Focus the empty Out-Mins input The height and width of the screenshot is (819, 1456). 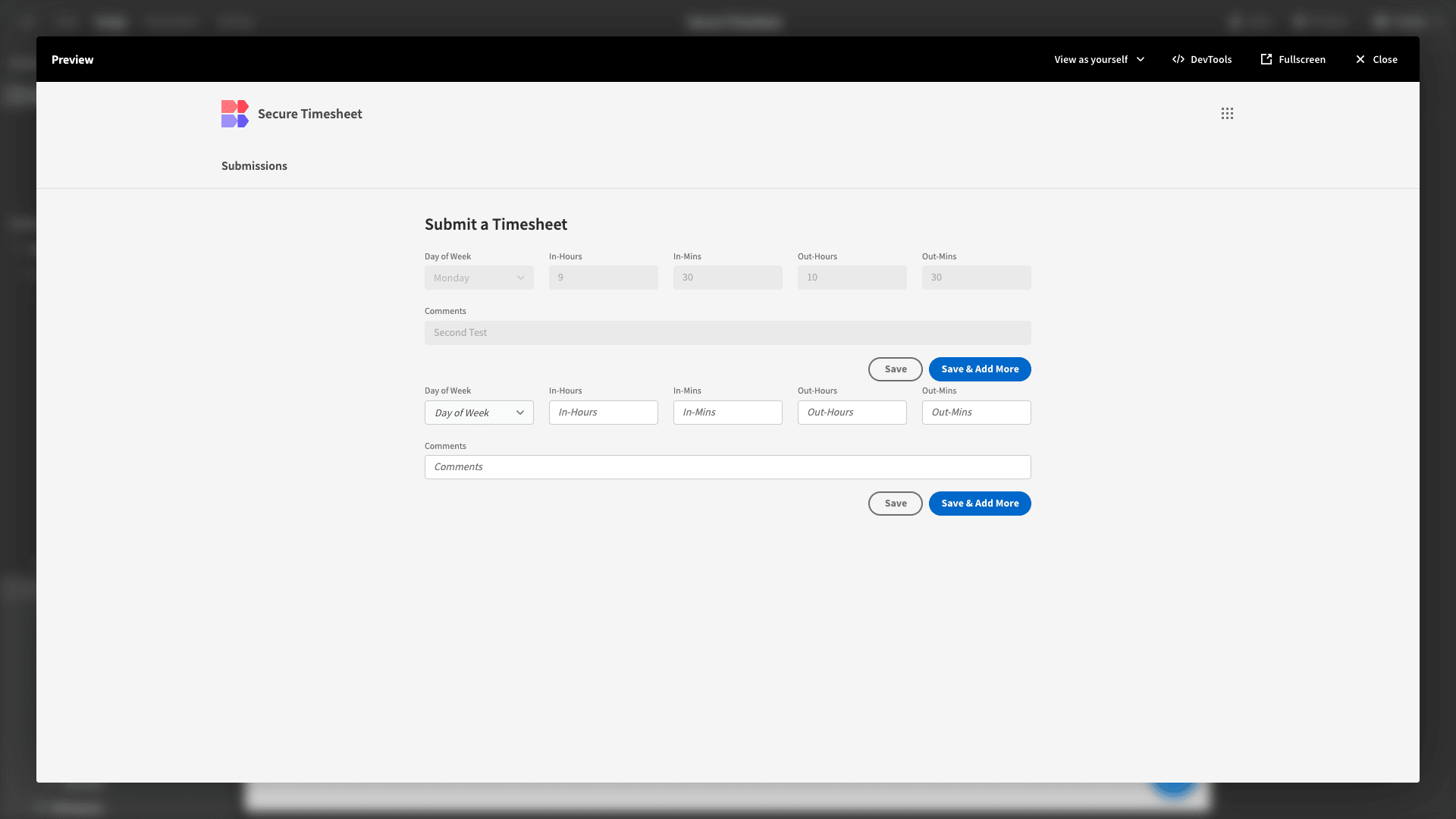pyautogui.click(x=977, y=413)
